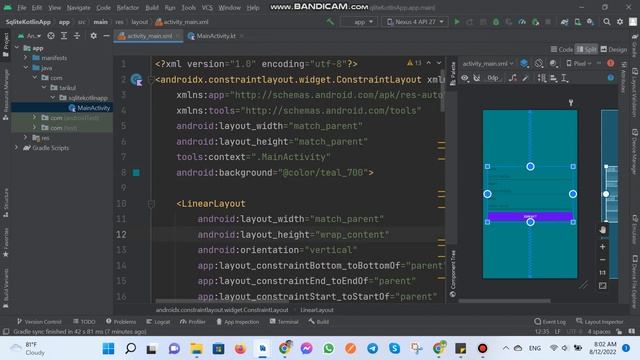Image resolution: width=640 pixels, height=360 pixels.
Task: Click Sync Project with Gradle Files icon
Action: point(564,22)
